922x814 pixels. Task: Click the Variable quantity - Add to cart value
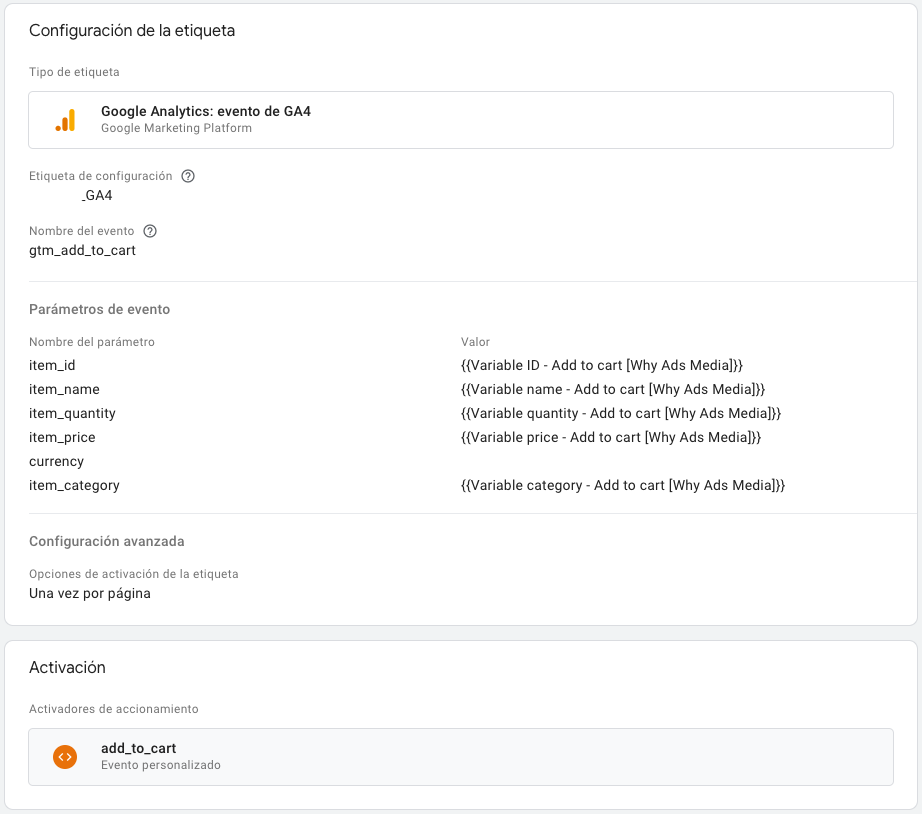point(620,413)
